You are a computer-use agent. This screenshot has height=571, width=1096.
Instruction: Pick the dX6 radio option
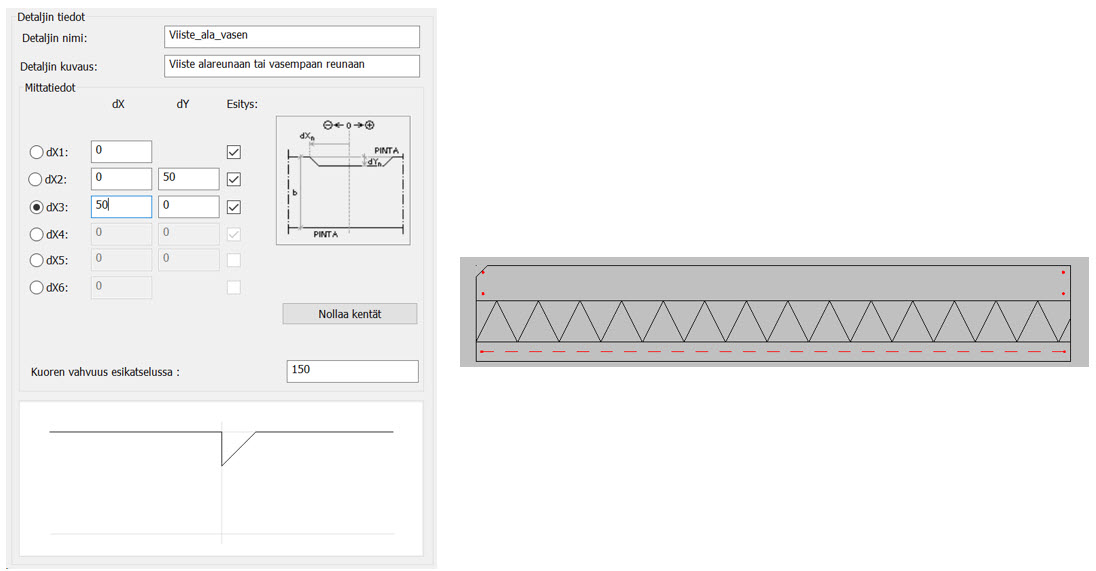[x=37, y=288]
